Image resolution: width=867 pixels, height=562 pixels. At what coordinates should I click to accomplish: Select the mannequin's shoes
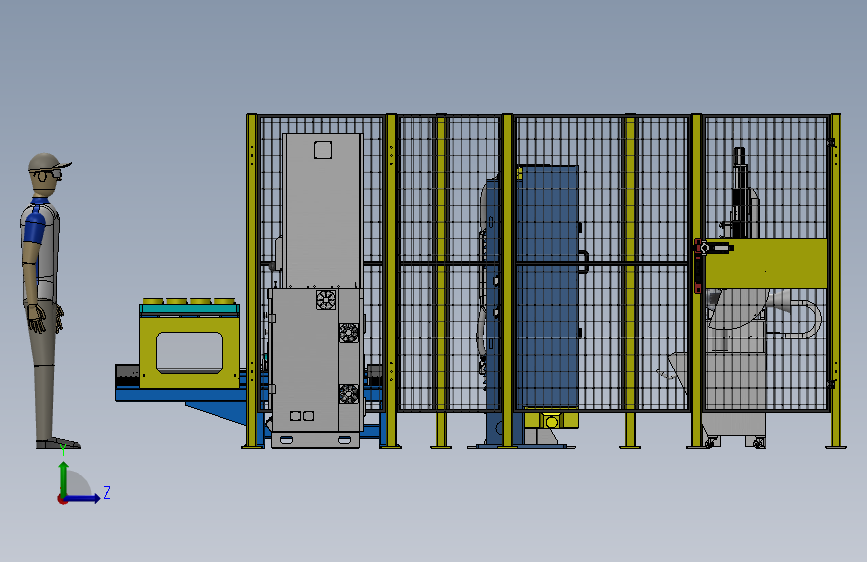[58, 444]
